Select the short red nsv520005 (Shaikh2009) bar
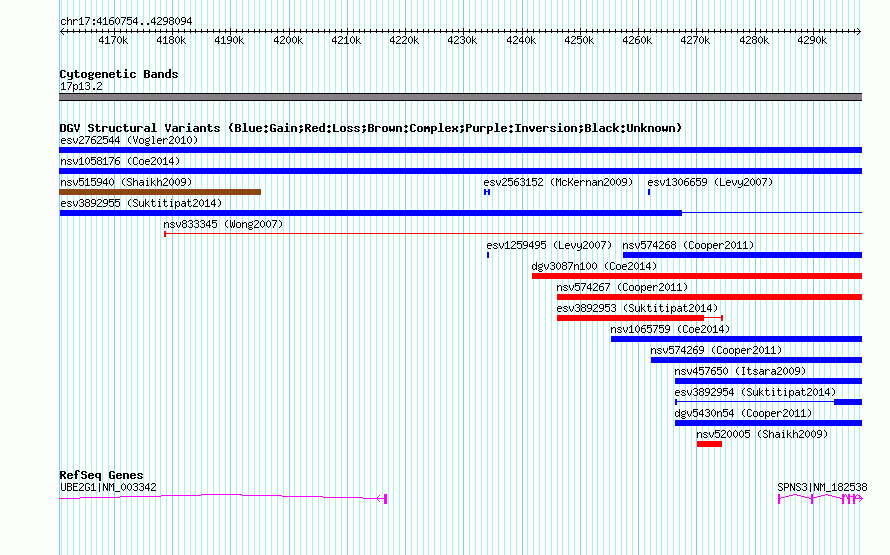 tap(710, 444)
